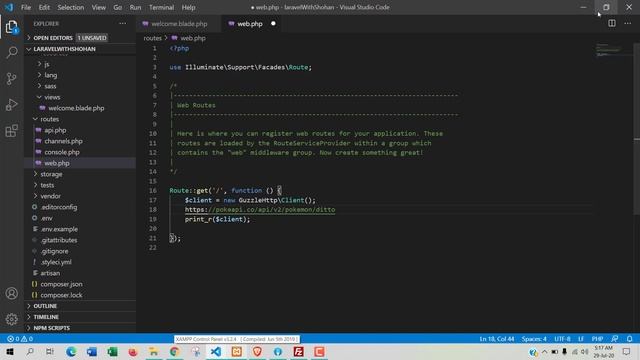This screenshot has width=640, height=360.
Task: Switch to welcome.blade.php editor tab
Action: (x=179, y=24)
